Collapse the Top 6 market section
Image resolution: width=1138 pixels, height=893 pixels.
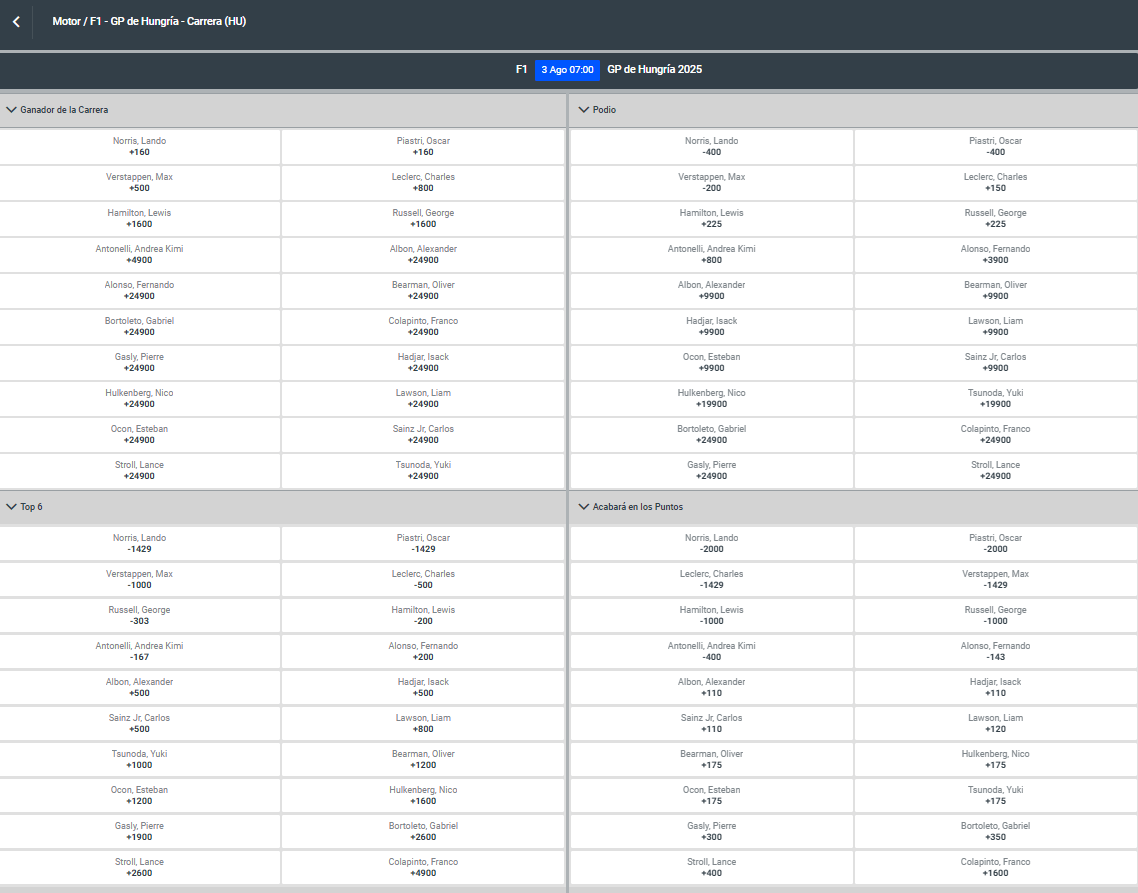tap(12, 507)
